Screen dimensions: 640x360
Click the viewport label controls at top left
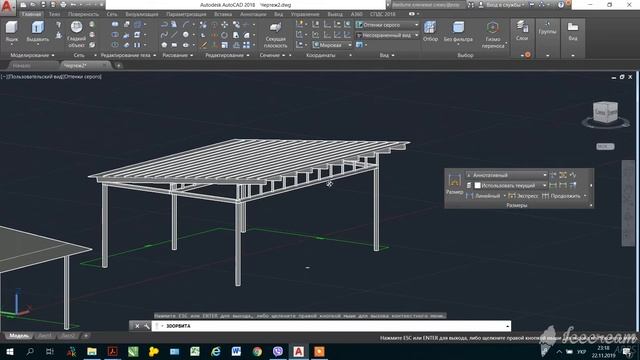[x=51, y=76]
